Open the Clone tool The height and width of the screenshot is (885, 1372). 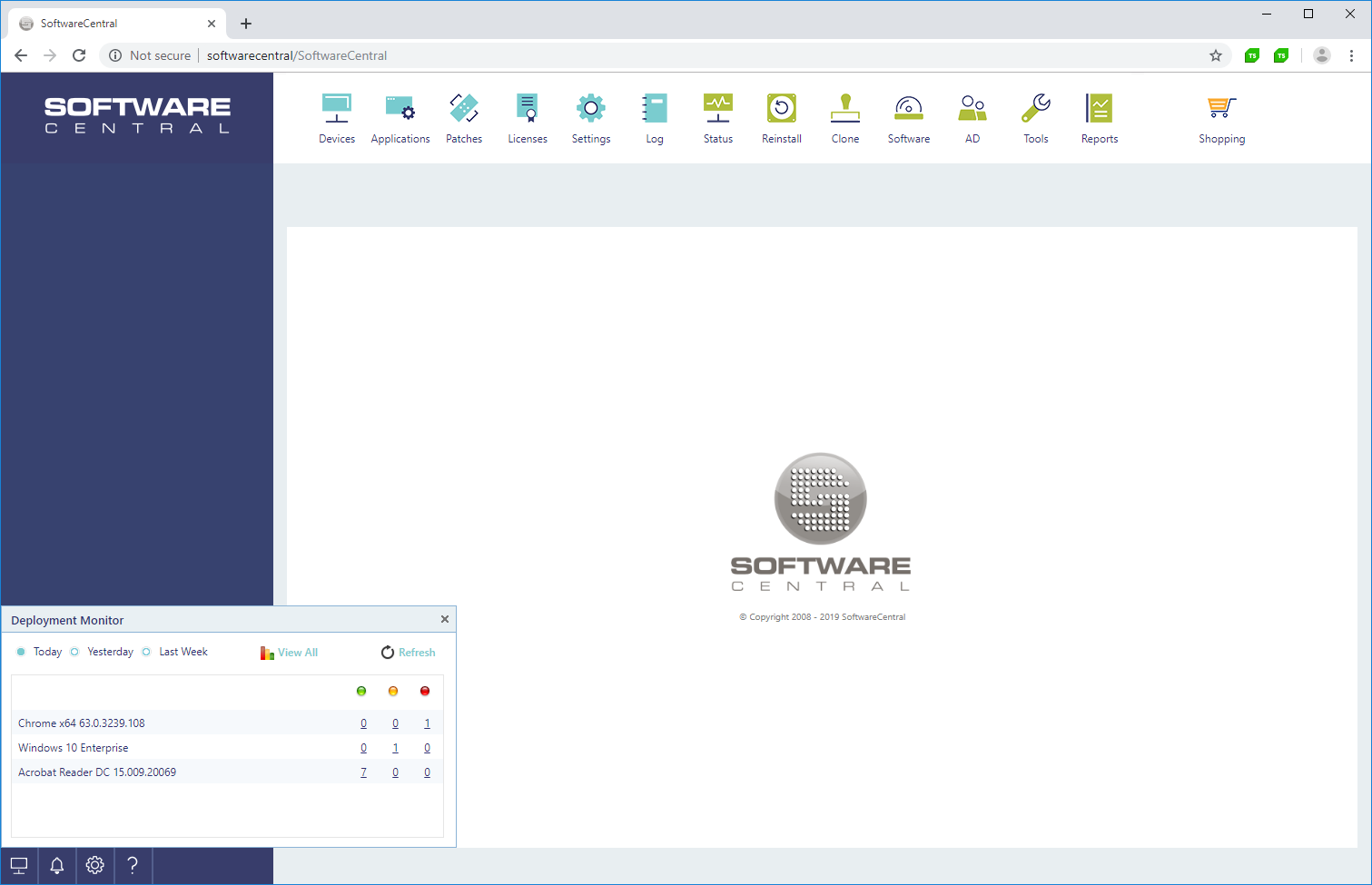(x=845, y=118)
